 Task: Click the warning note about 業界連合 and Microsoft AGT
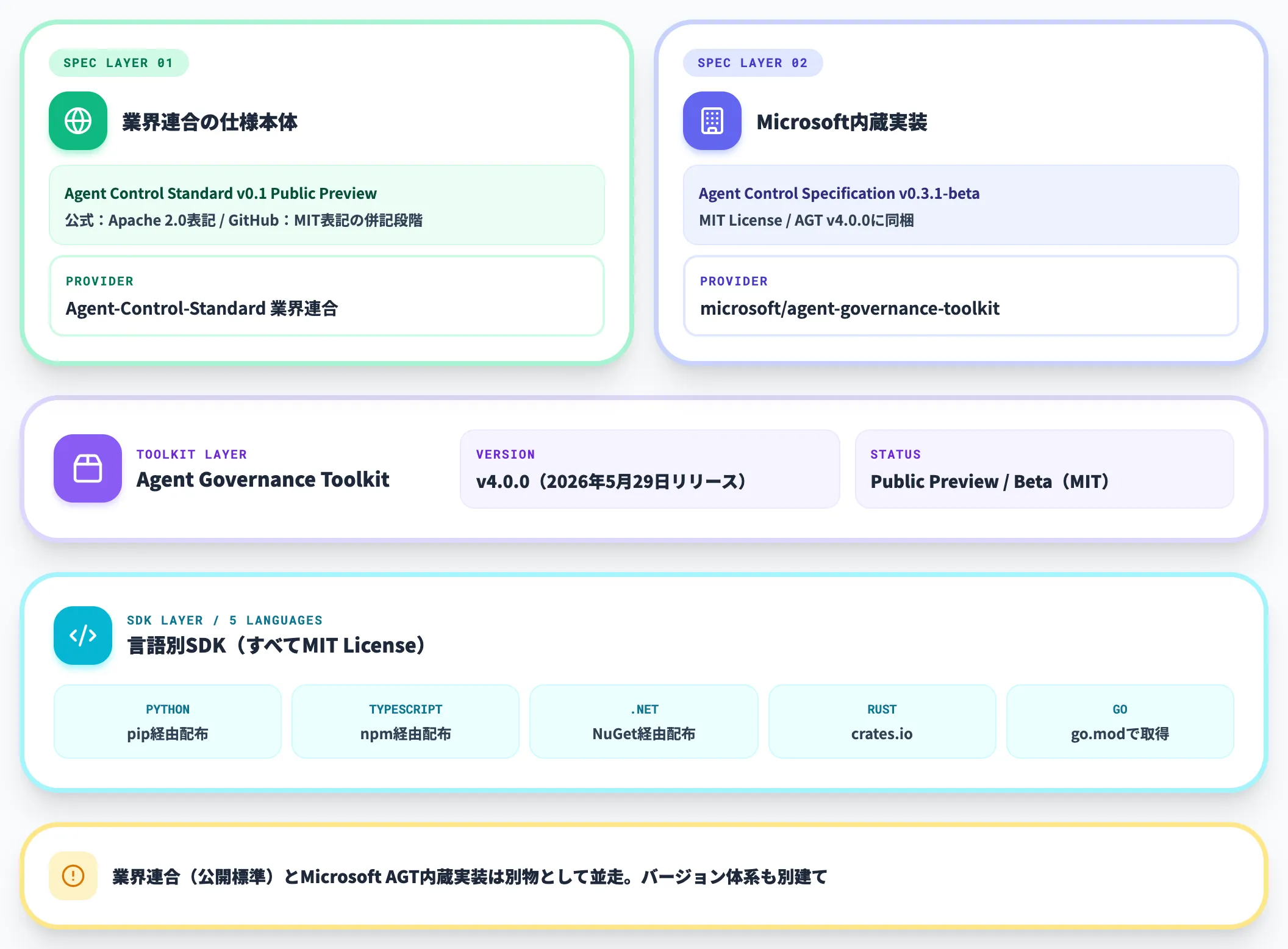click(x=470, y=877)
